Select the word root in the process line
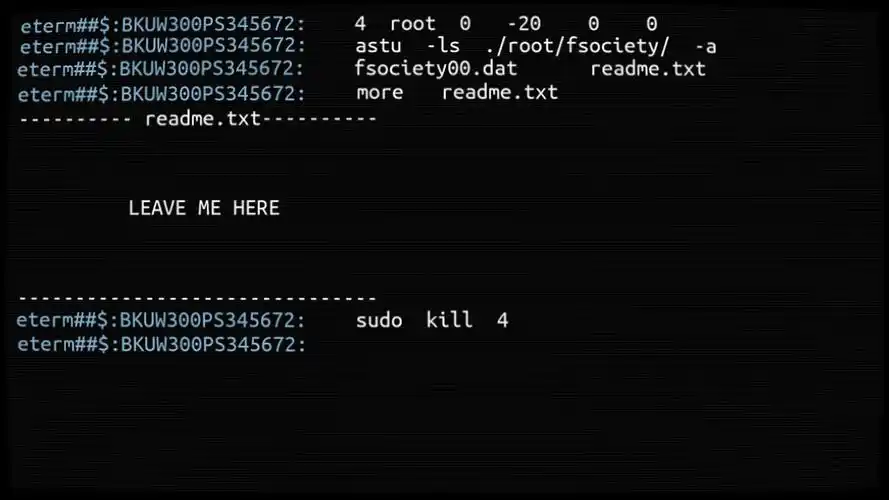The height and width of the screenshot is (500, 889). click(413, 24)
